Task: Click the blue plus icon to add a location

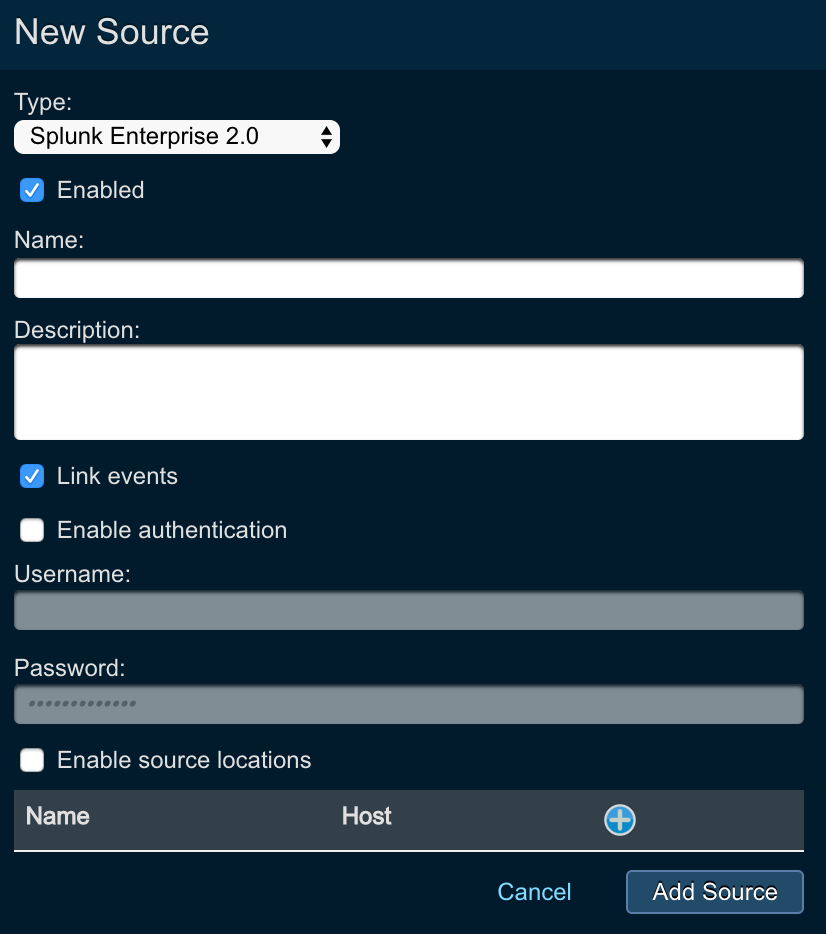Action: [620, 820]
